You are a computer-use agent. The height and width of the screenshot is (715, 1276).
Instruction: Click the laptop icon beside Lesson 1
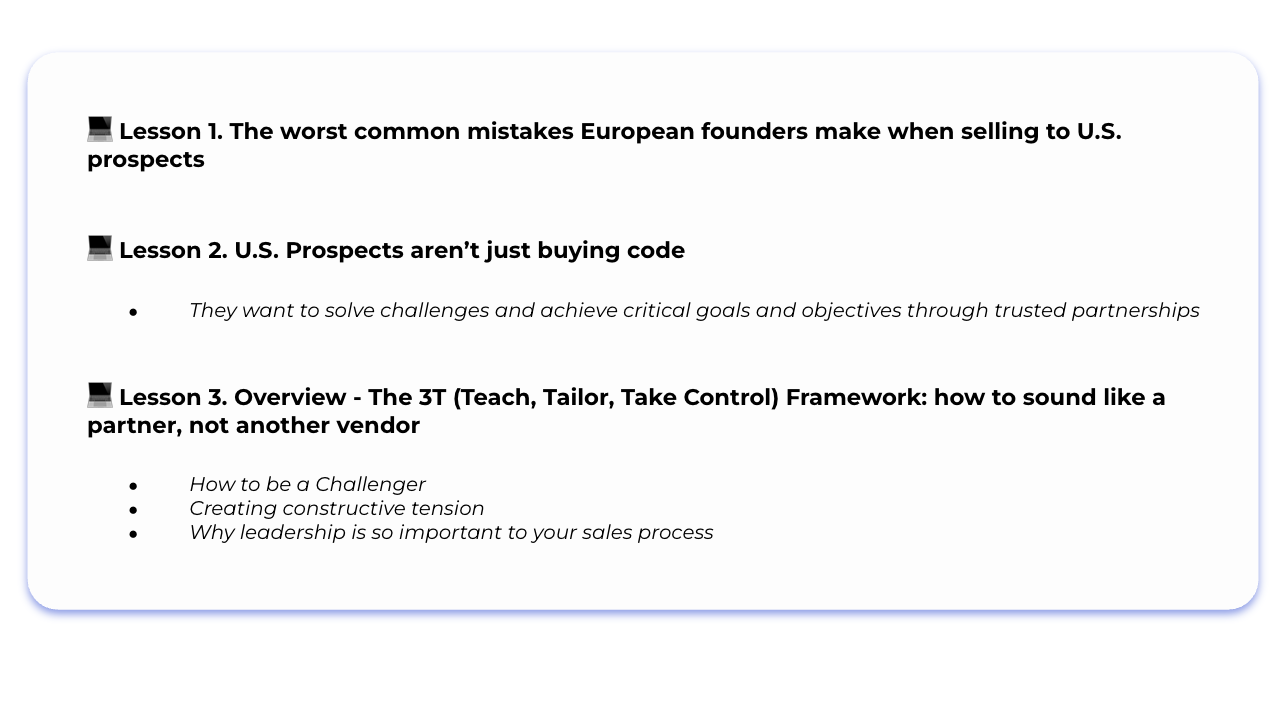click(x=100, y=130)
